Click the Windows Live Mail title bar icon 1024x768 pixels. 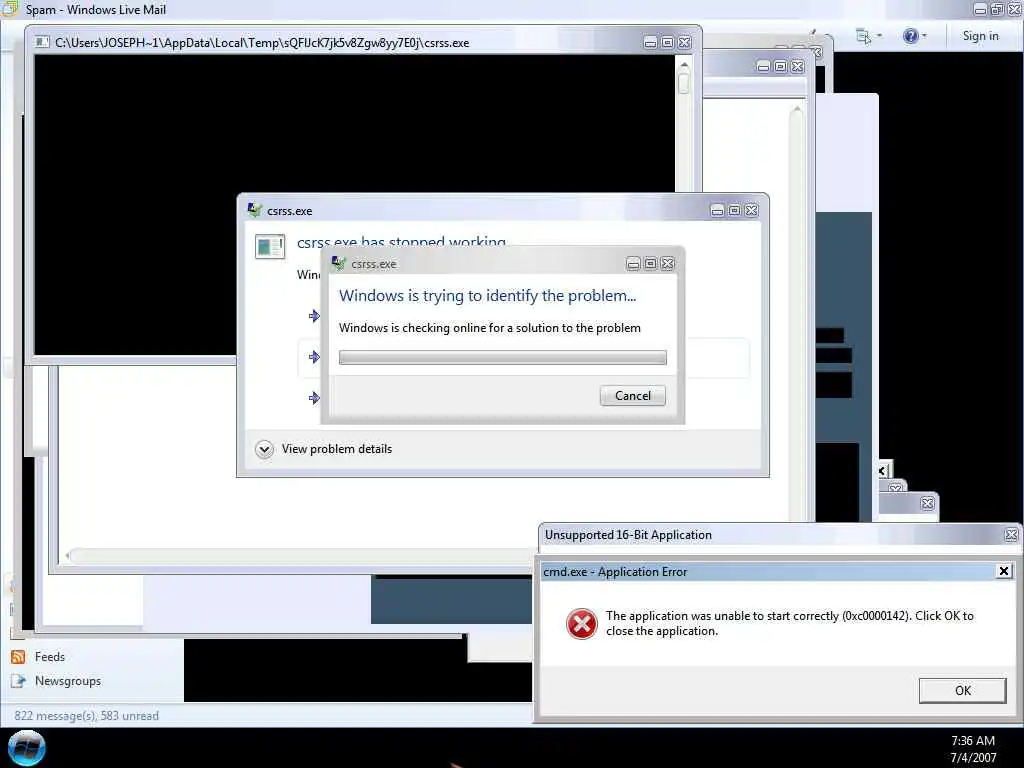pyautogui.click(x=9, y=8)
